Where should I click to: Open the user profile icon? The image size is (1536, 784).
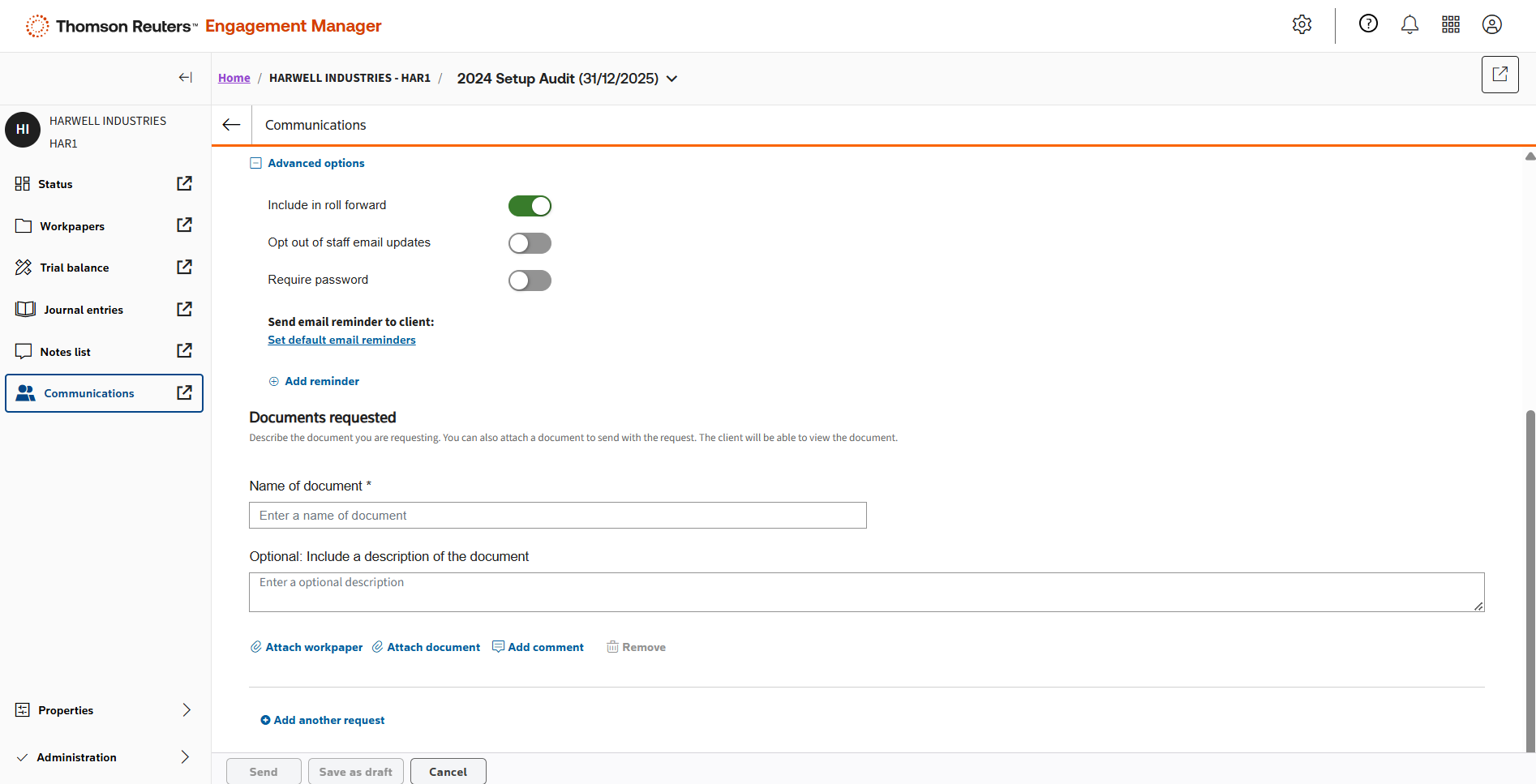click(x=1491, y=25)
